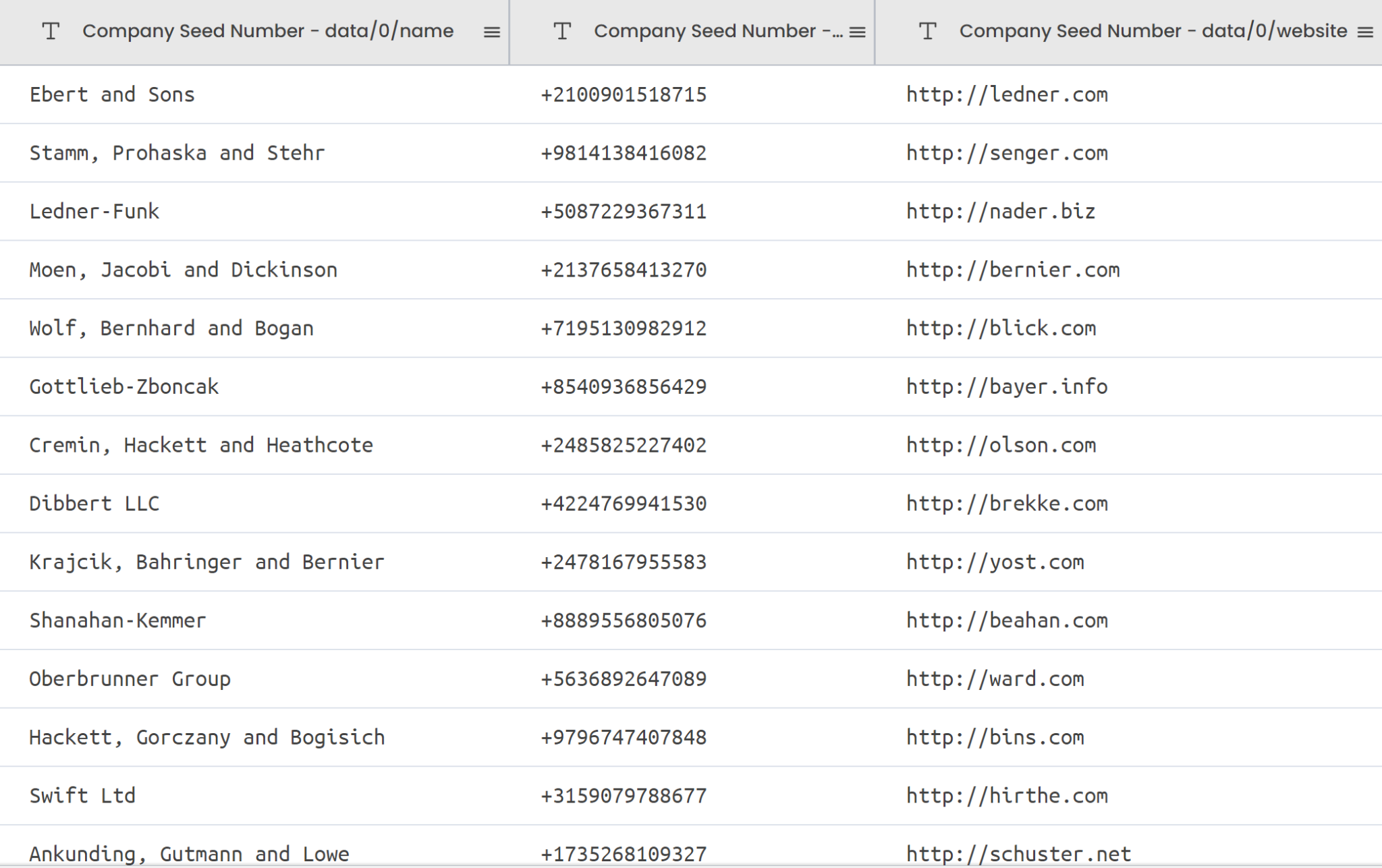Image resolution: width=1382 pixels, height=868 pixels.
Task: Open the http://nader.biz link
Action: 1001,211
